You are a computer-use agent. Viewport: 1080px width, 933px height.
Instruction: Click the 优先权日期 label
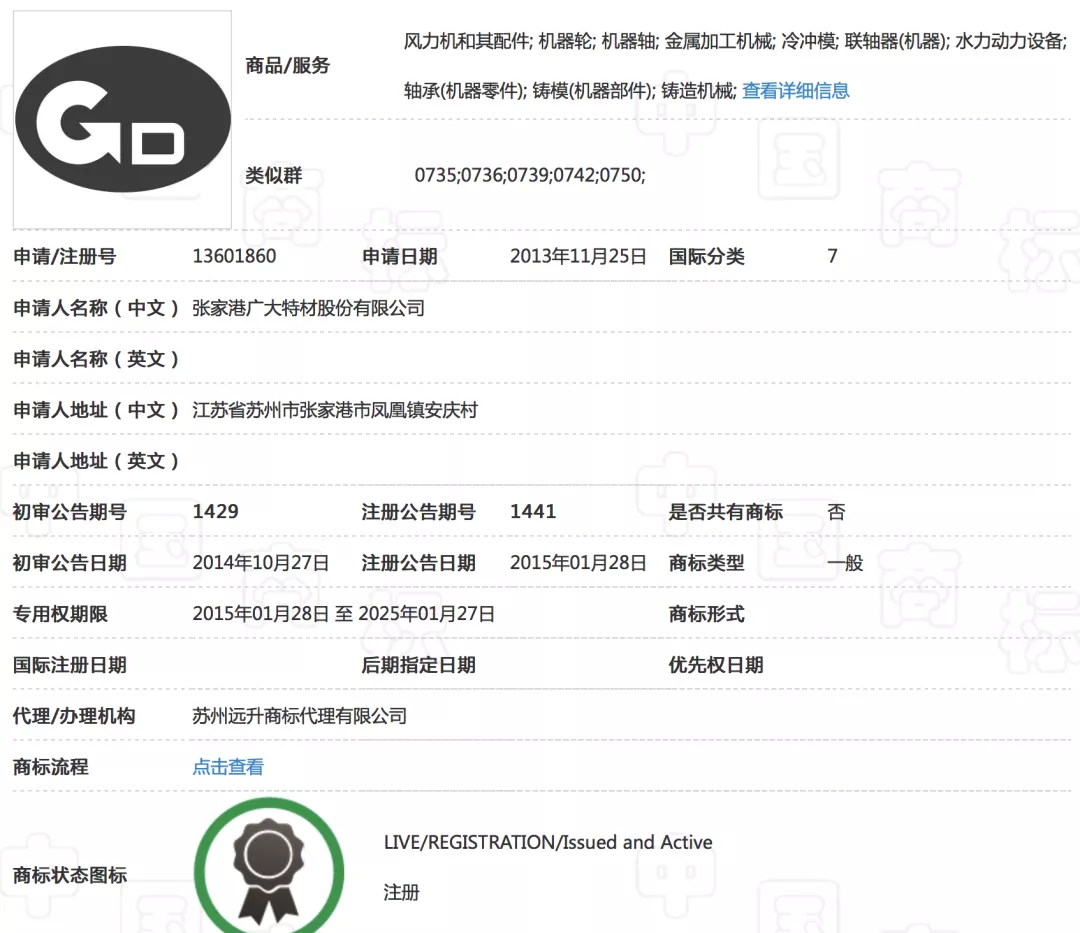[x=716, y=665]
